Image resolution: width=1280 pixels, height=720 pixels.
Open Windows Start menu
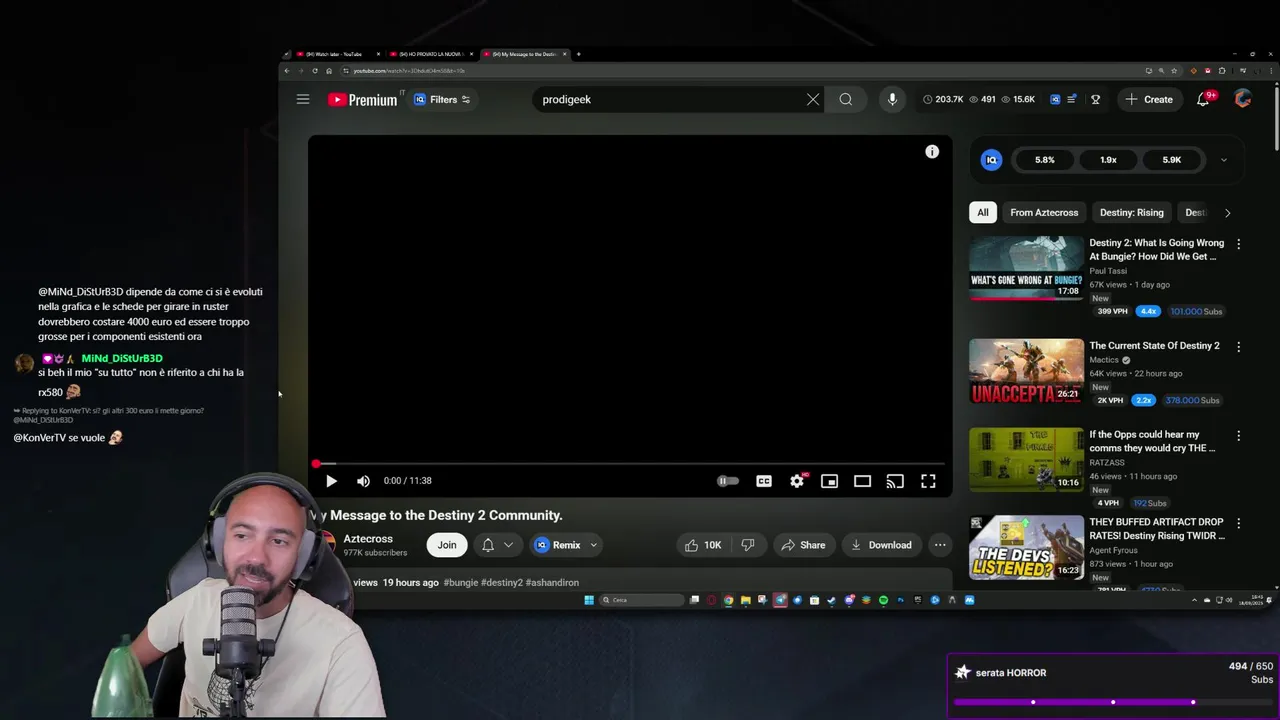point(589,600)
